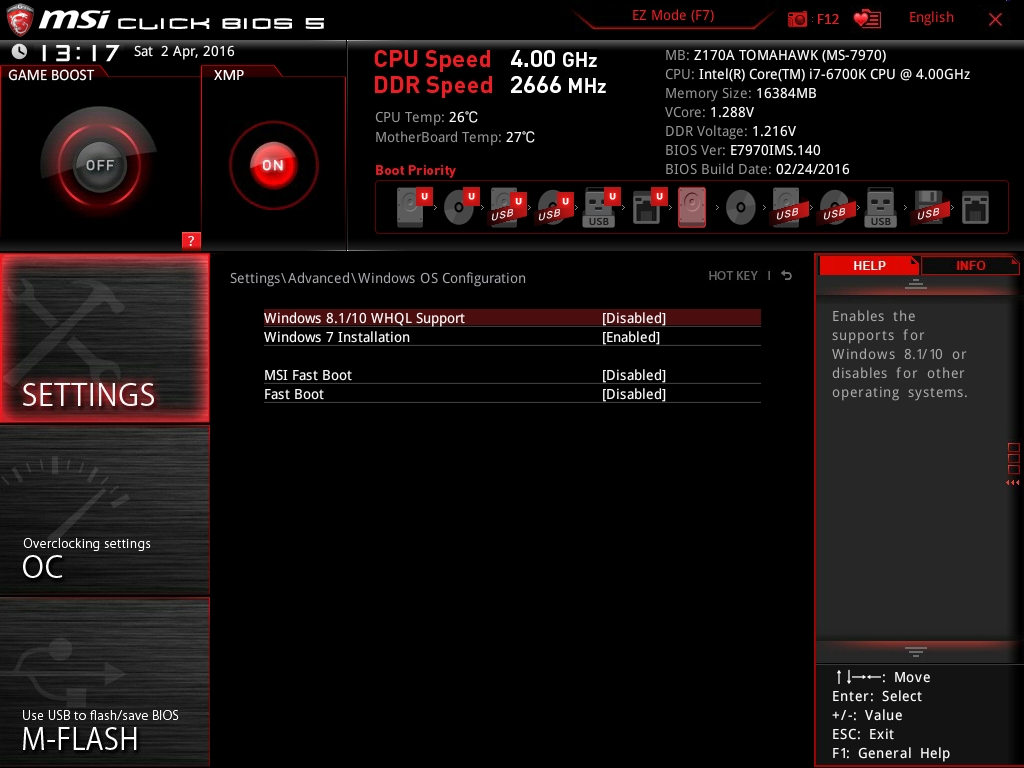Click the VCore: 1.288V line
The width and height of the screenshot is (1024, 768).
(x=709, y=112)
